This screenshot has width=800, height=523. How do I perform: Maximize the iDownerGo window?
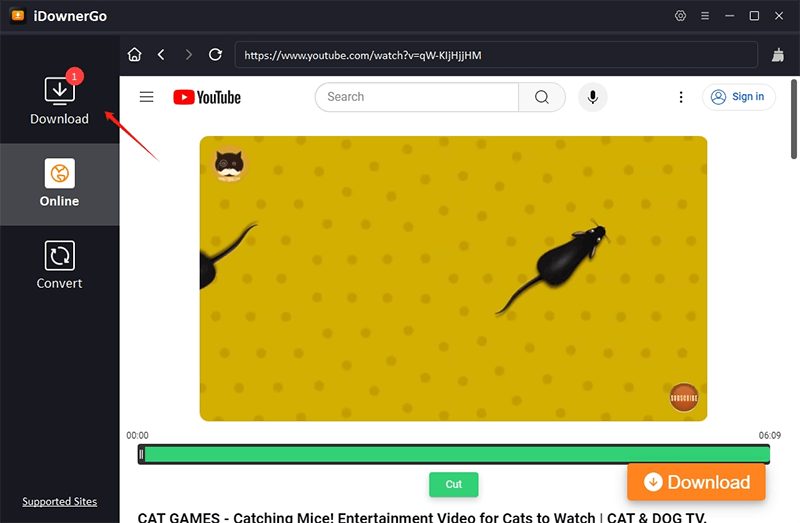tap(754, 16)
